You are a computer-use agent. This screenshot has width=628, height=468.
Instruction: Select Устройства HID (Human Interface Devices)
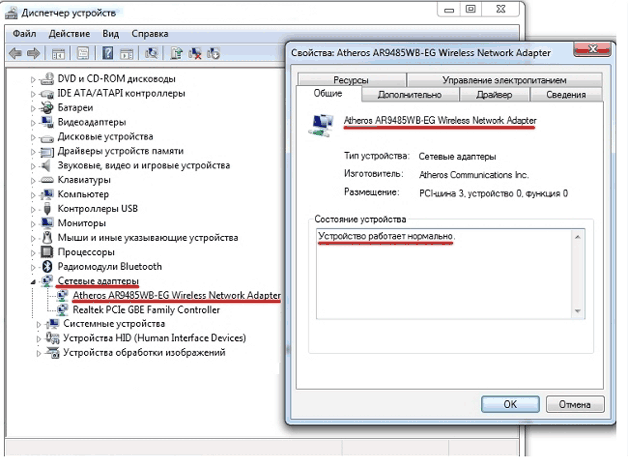click(155, 338)
